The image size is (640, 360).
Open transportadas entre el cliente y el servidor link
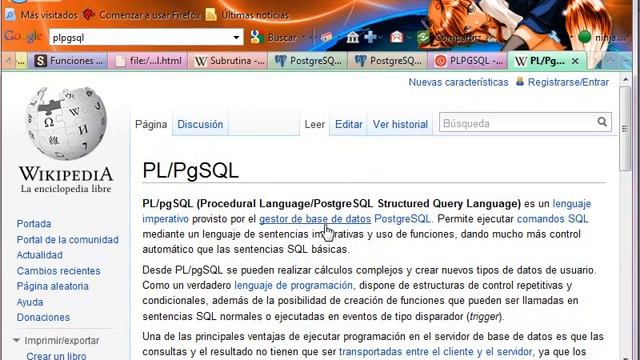point(435,351)
